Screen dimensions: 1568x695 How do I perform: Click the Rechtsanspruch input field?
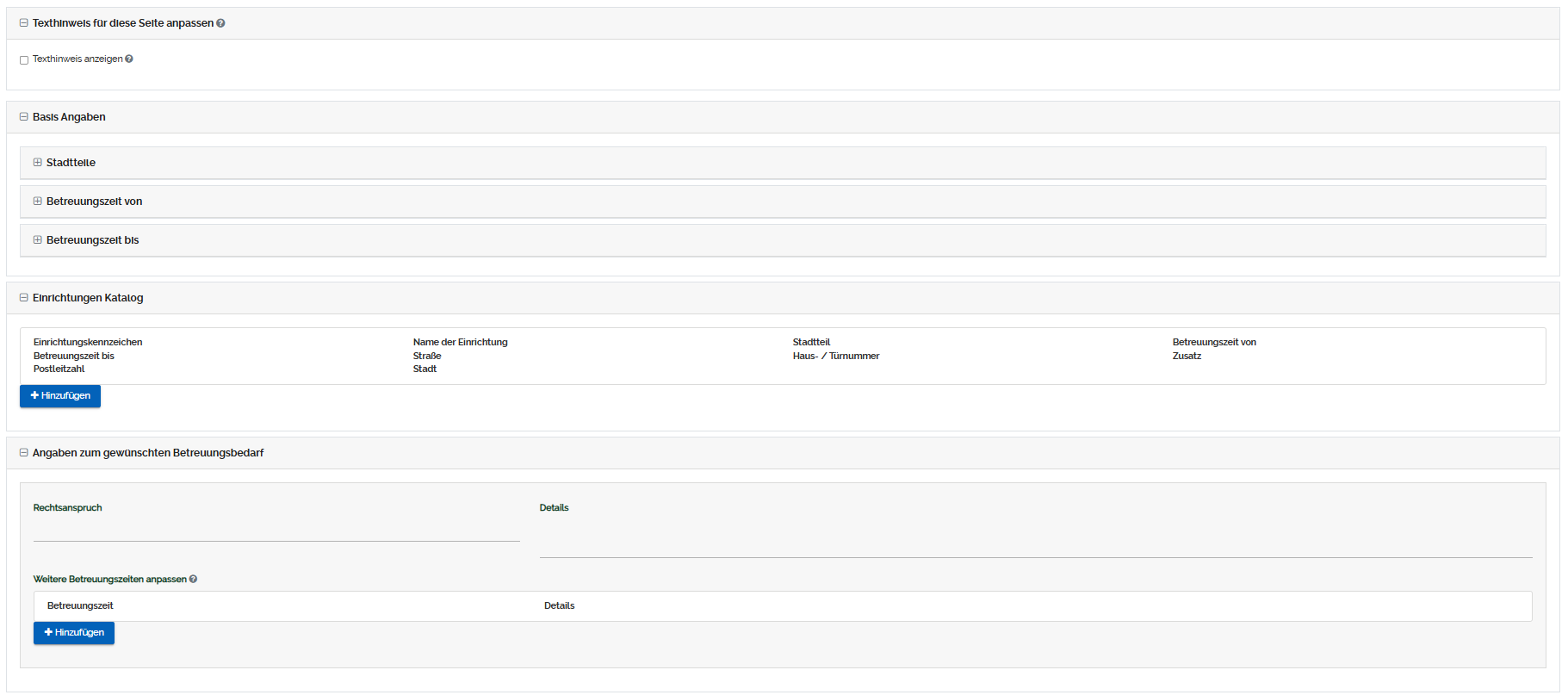(x=276, y=531)
